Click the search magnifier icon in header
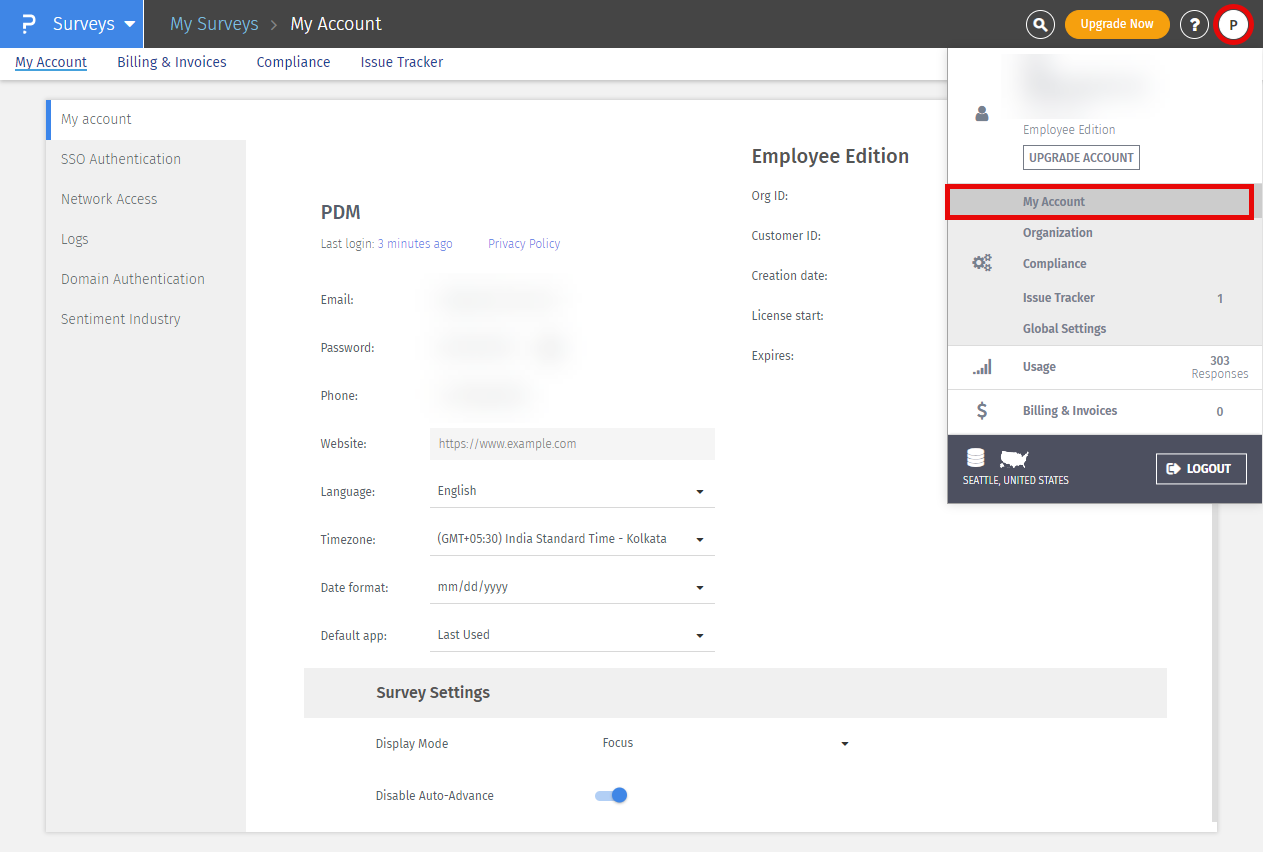Viewport: 1263px width, 852px height. coord(1040,24)
